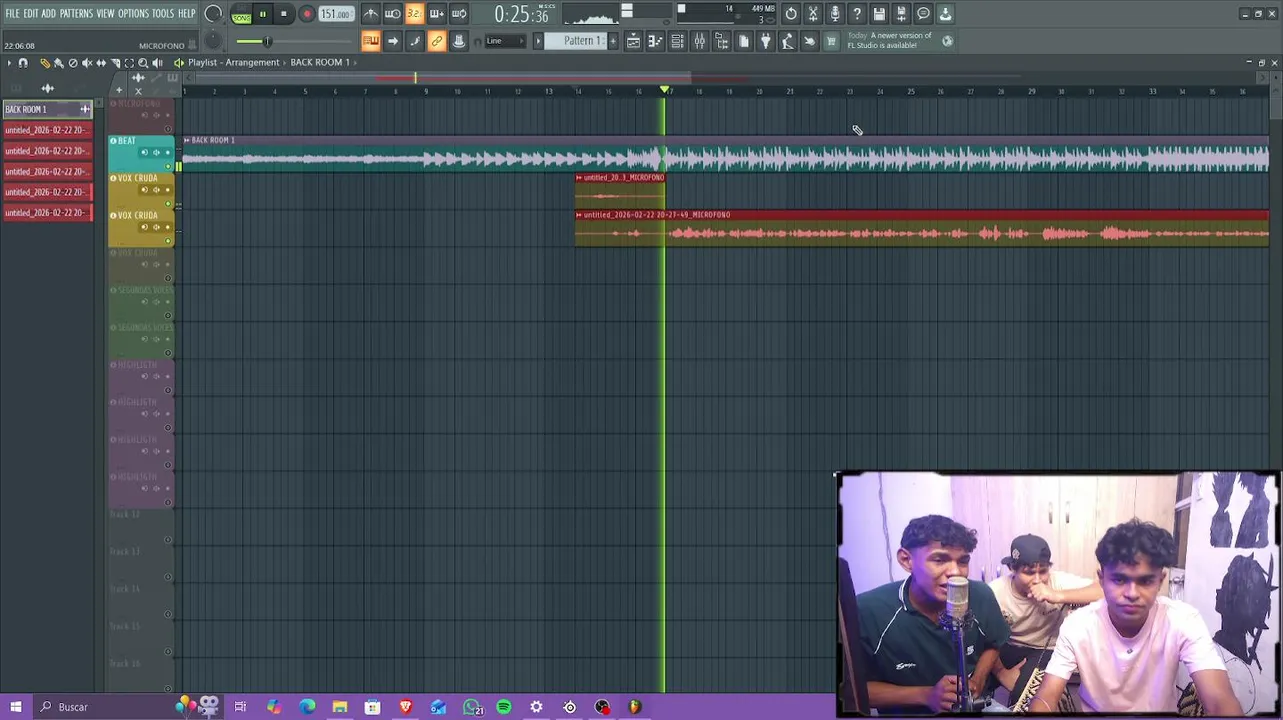Open the help question mark icon

(857, 14)
